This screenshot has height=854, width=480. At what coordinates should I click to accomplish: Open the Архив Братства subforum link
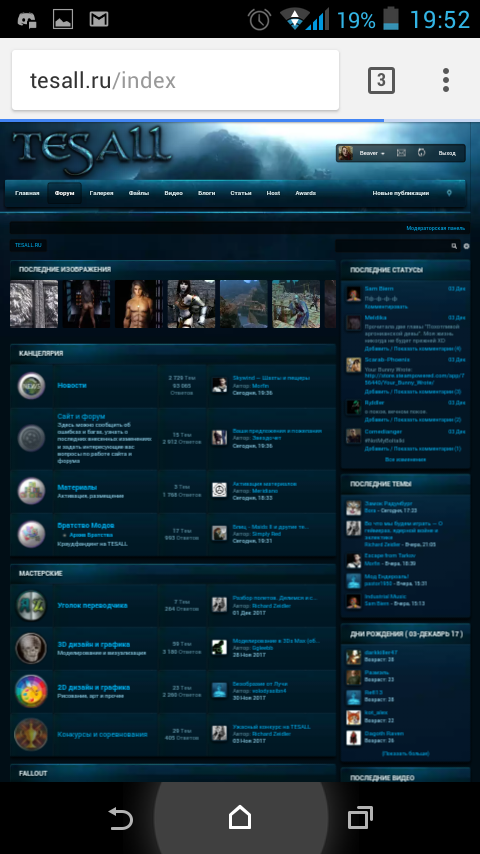coord(90,535)
